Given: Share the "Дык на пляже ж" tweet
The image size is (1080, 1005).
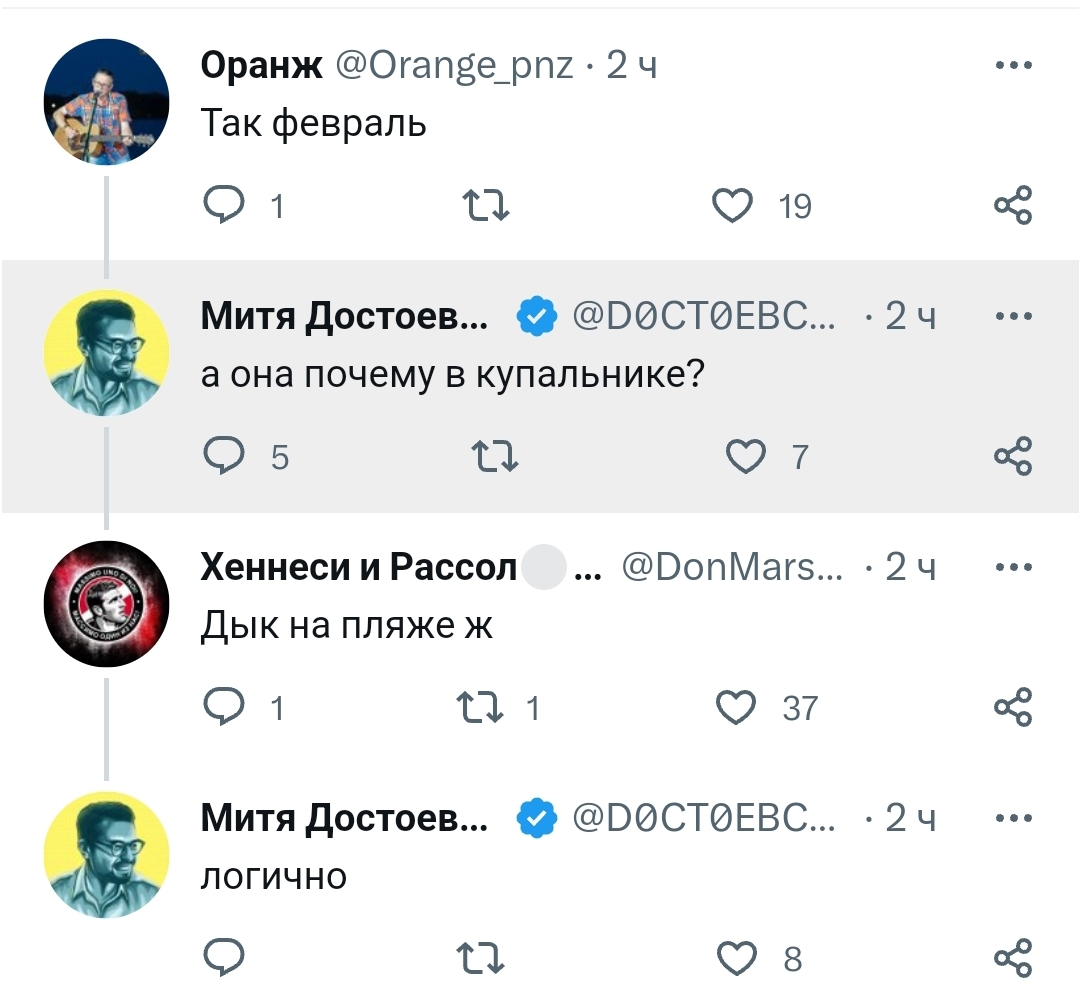Looking at the screenshot, I should 1012,708.
